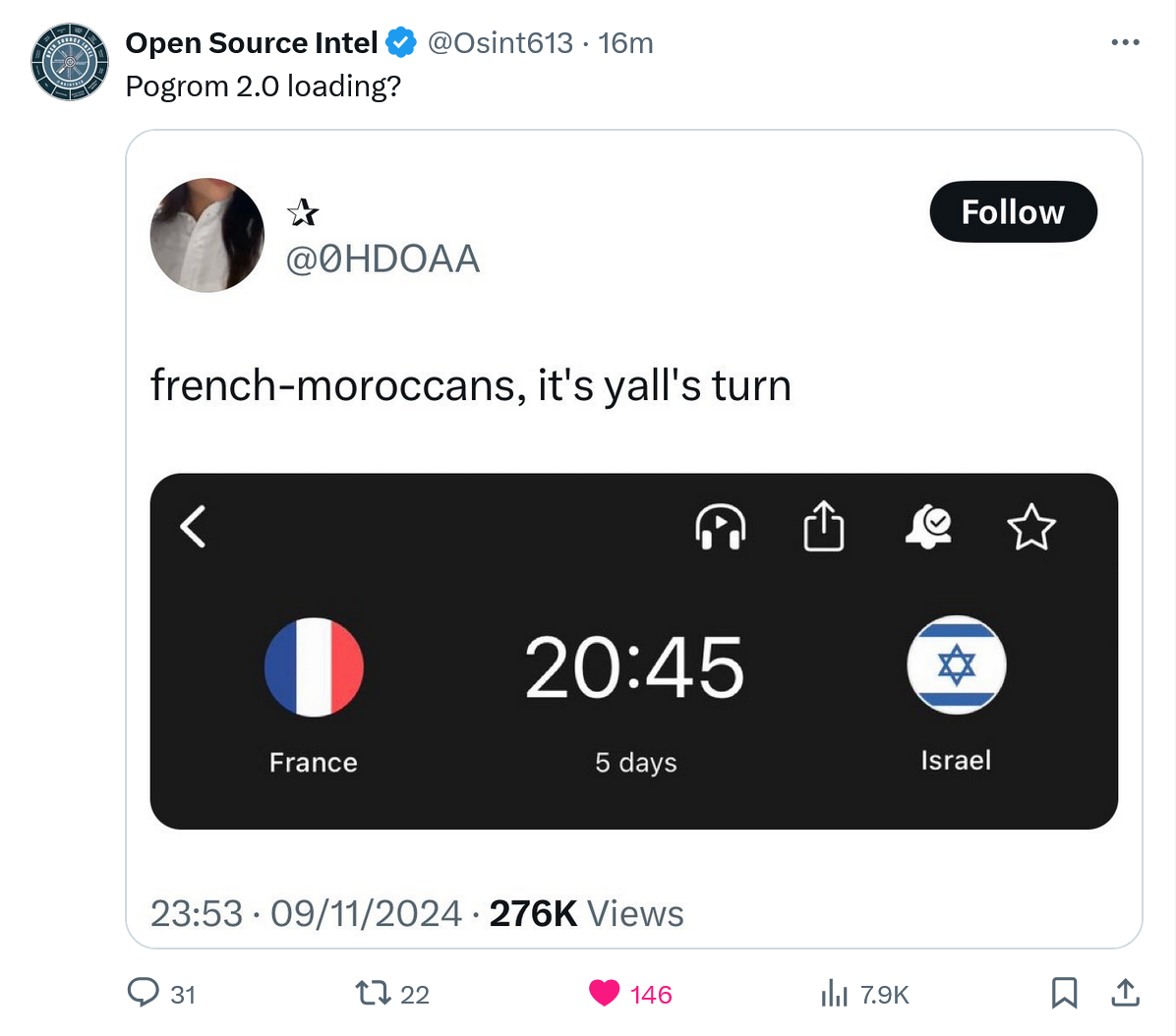Click the headphones audio icon

[x=721, y=527]
